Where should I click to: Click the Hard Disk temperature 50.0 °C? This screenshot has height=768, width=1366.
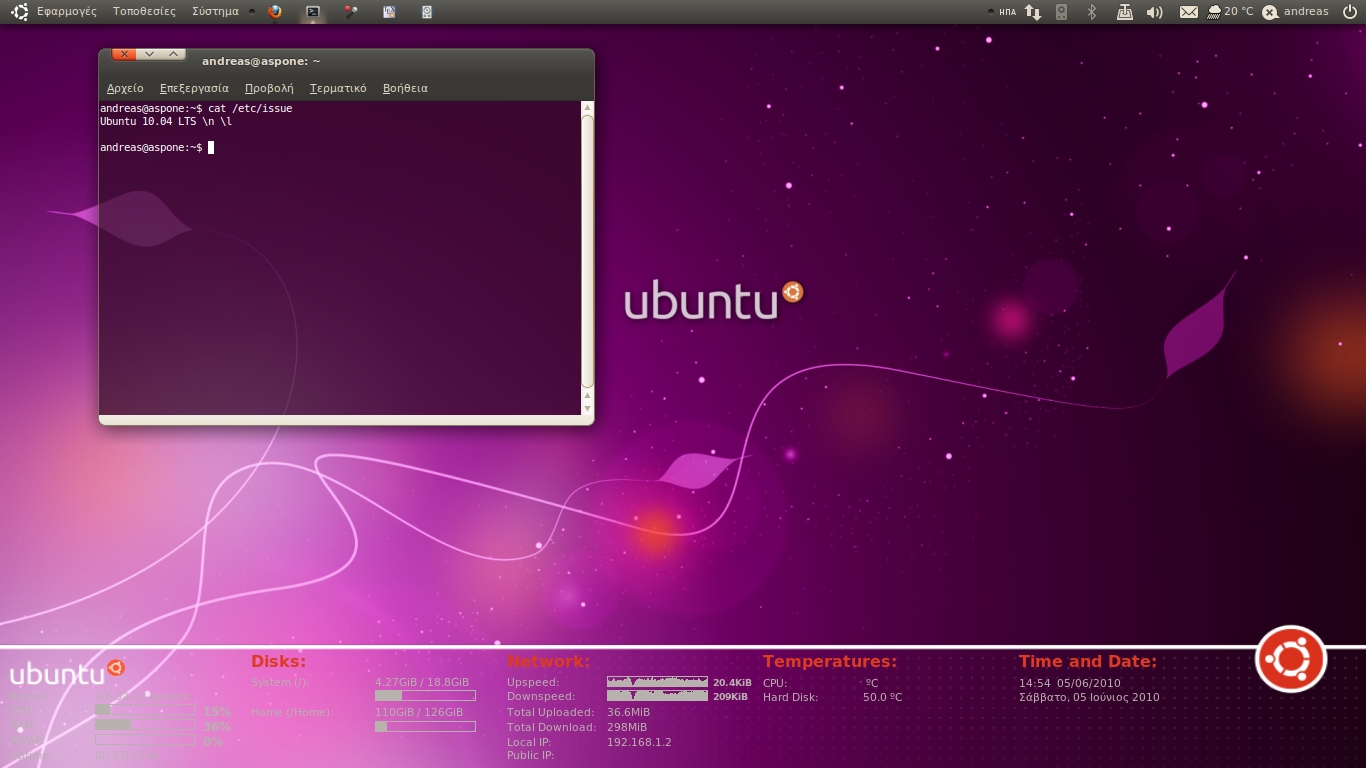coord(882,697)
